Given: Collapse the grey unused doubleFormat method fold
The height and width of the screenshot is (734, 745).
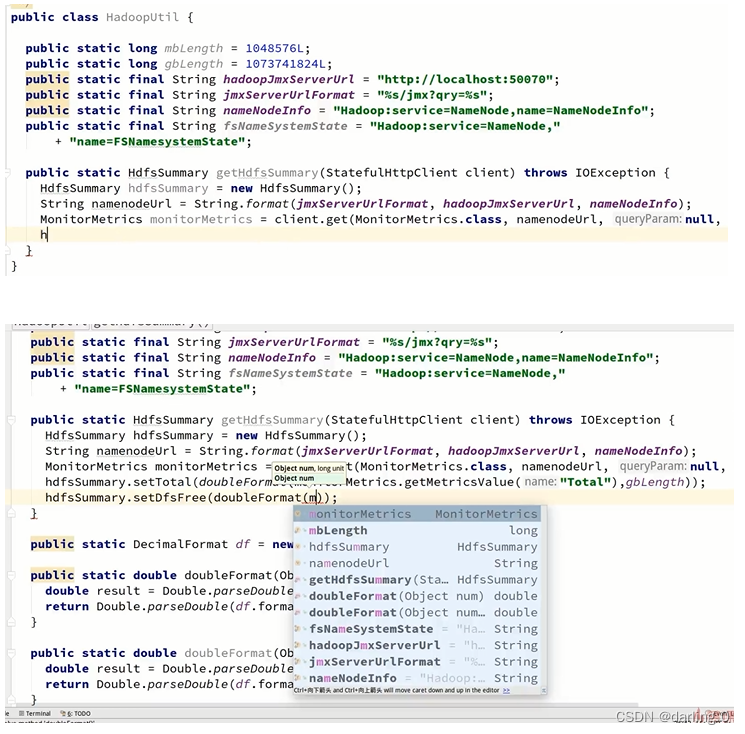Looking at the screenshot, I should (x=11, y=653).
